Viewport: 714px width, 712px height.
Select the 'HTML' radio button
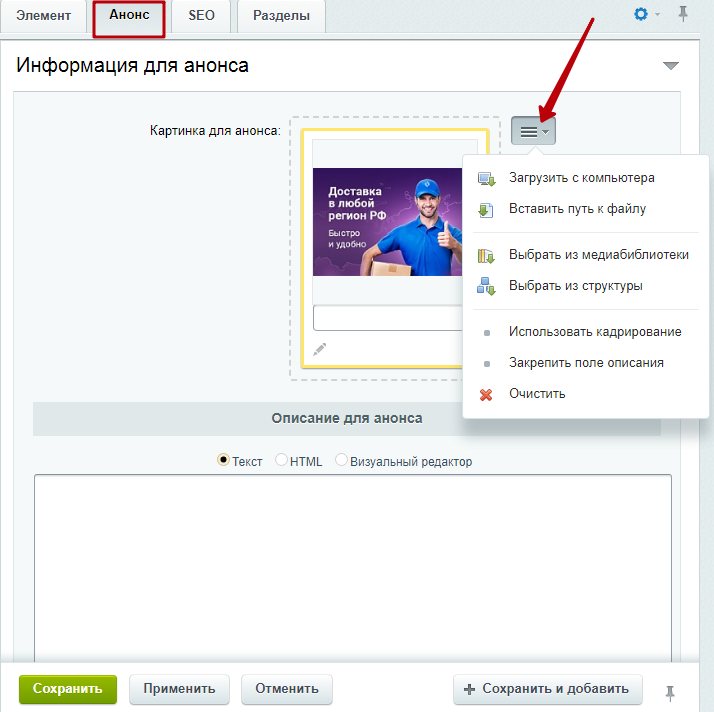pos(281,460)
